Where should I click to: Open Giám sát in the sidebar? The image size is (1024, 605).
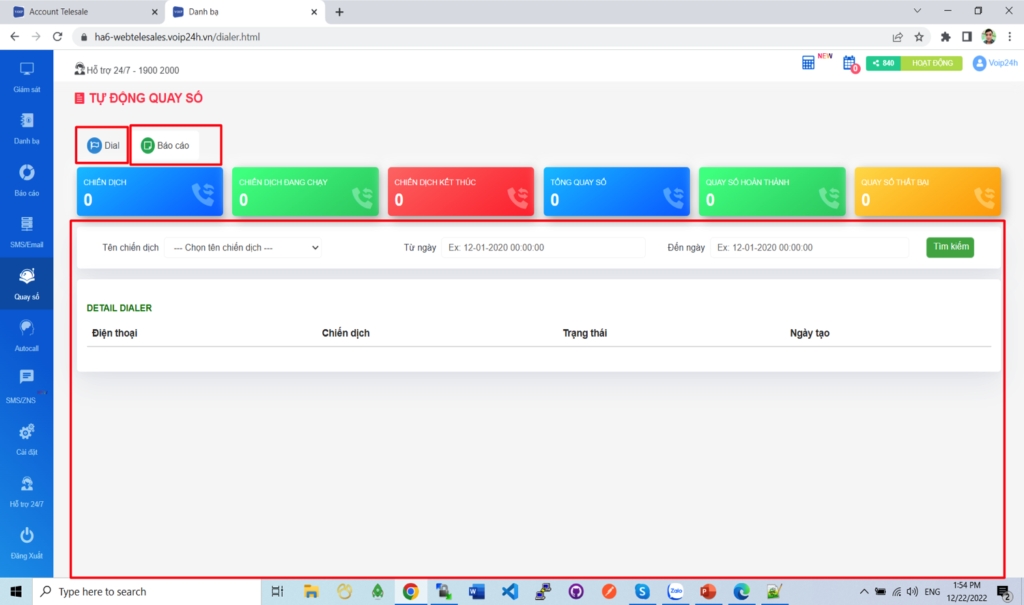pos(27,76)
